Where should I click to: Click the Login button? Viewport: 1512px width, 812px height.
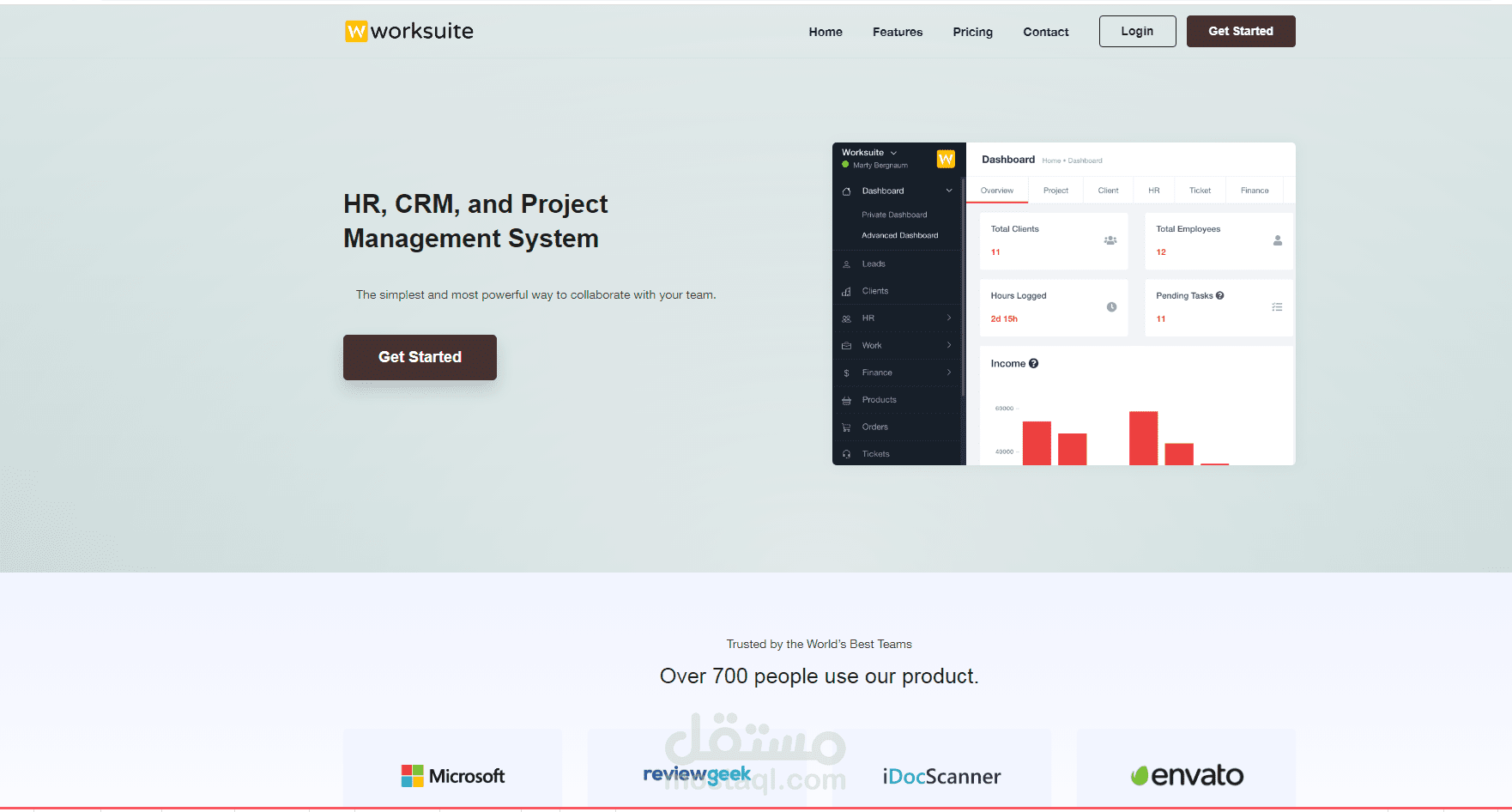click(1138, 31)
